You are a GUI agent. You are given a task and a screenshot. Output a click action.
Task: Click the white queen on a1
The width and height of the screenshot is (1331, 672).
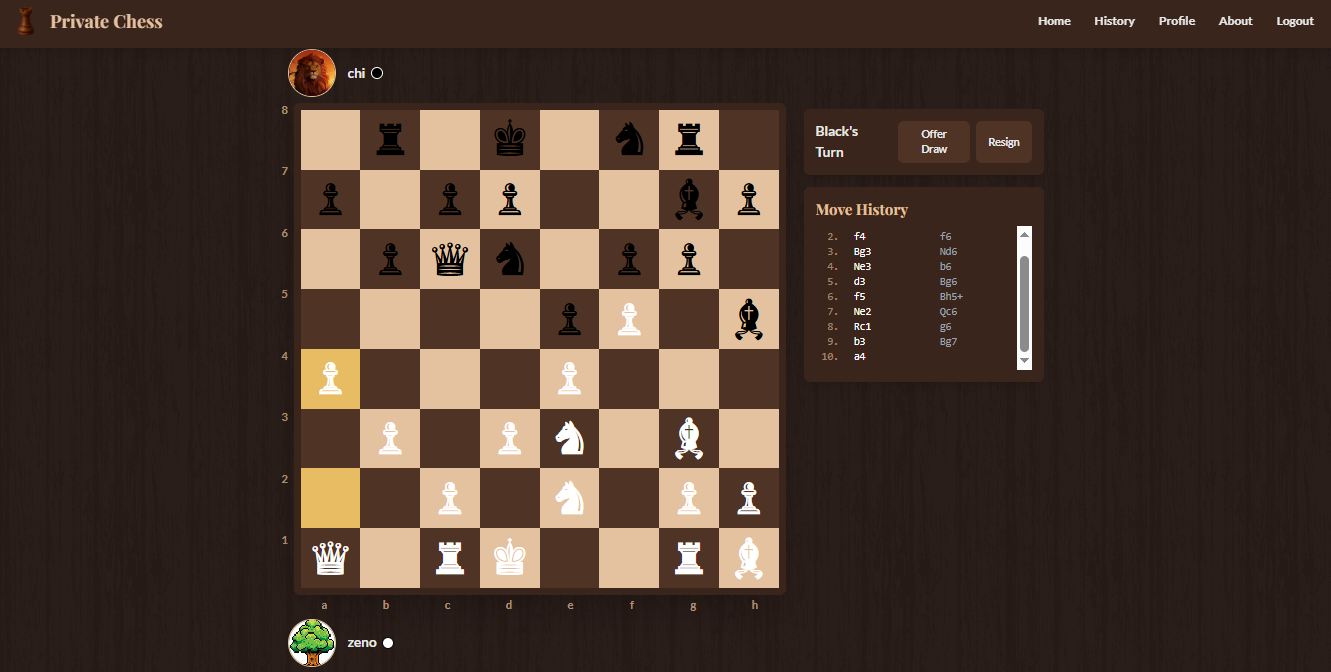[x=330, y=558]
